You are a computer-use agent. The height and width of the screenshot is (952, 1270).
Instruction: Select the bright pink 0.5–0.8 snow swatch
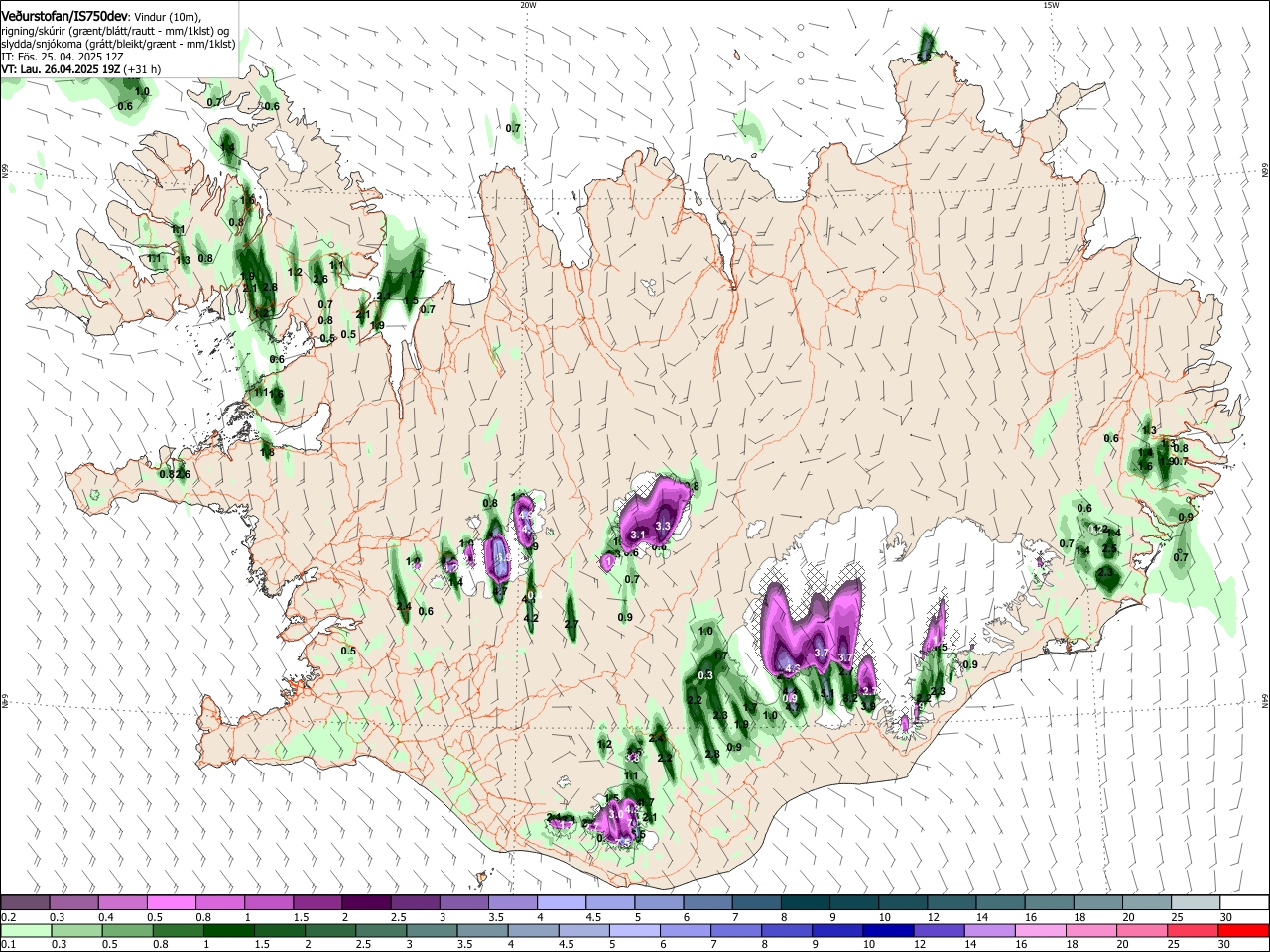tap(172, 902)
